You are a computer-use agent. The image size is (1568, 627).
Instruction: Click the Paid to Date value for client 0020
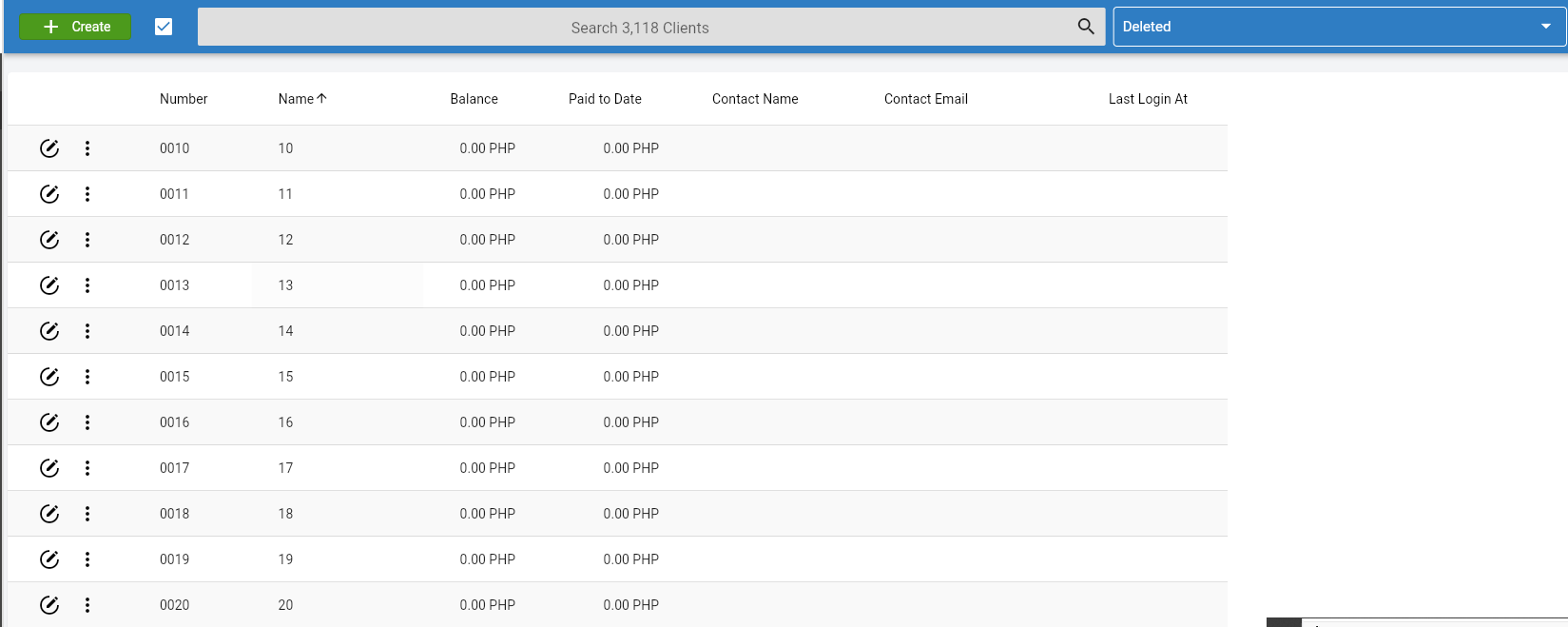(631, 605)
